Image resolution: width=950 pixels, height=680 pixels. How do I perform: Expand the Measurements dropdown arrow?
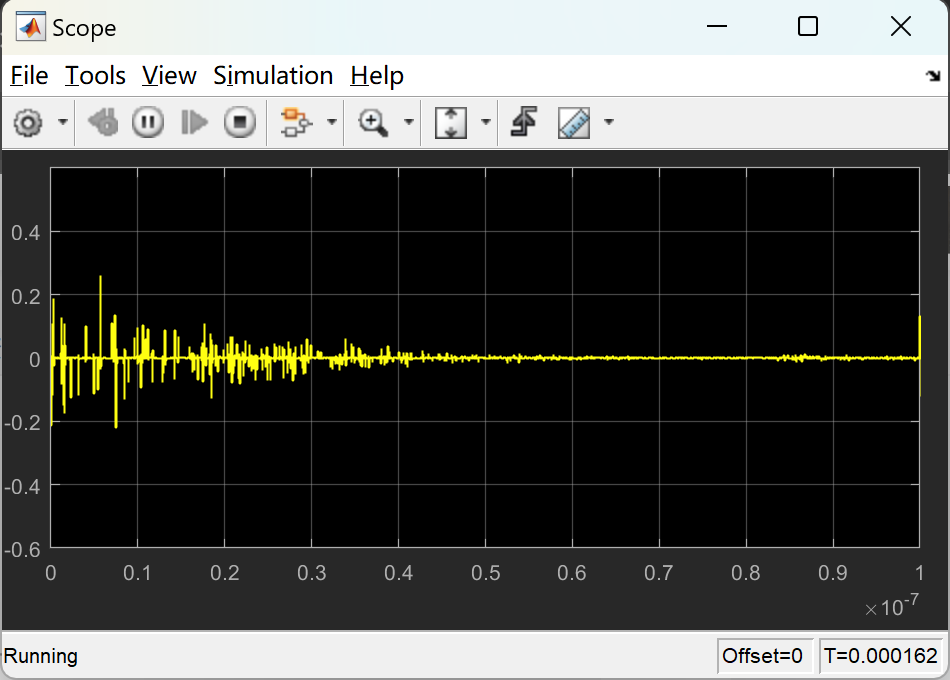coord(609,122)
